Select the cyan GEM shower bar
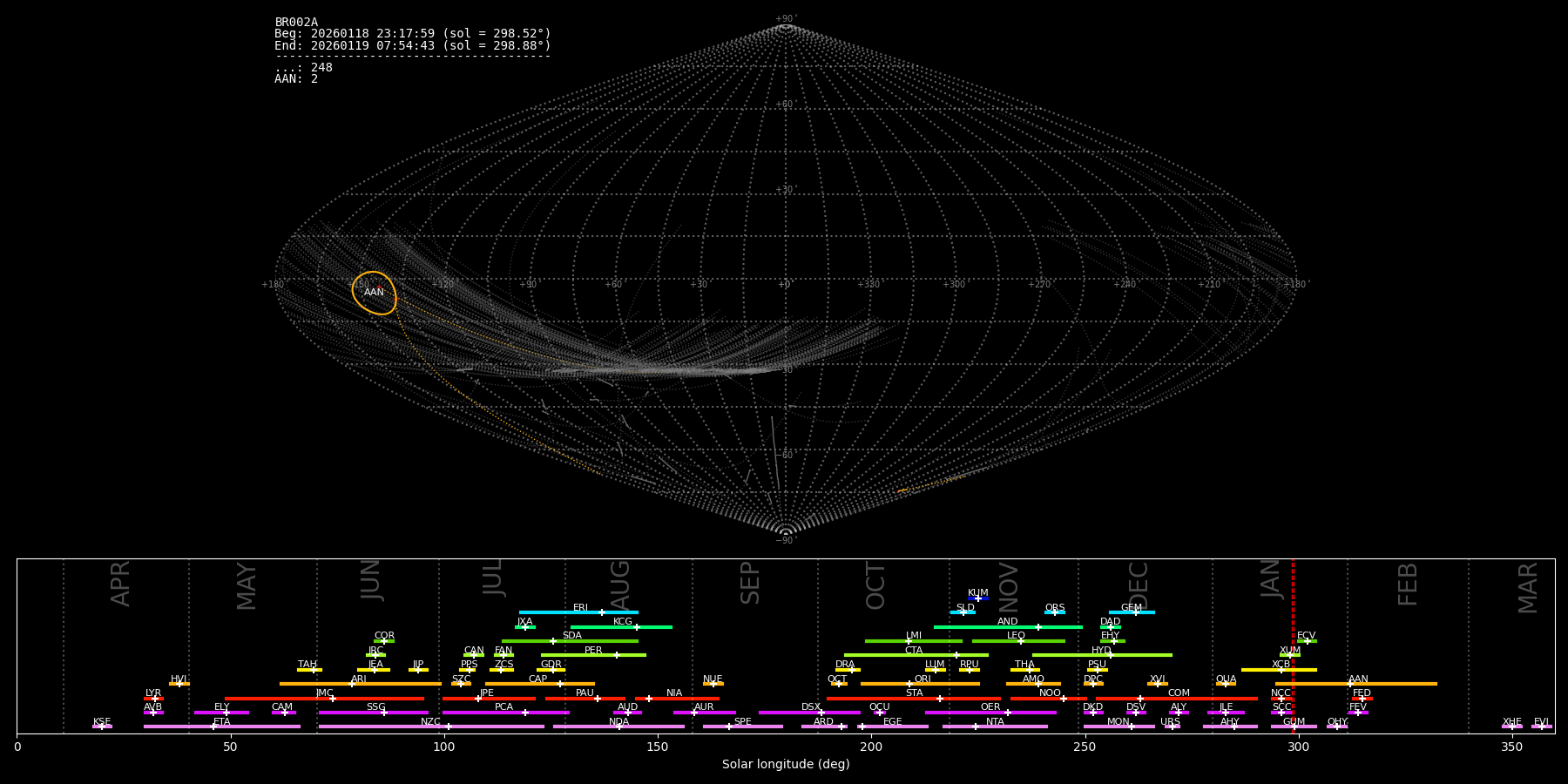This screenshot has width=1568, height=784. point(1132,612)
